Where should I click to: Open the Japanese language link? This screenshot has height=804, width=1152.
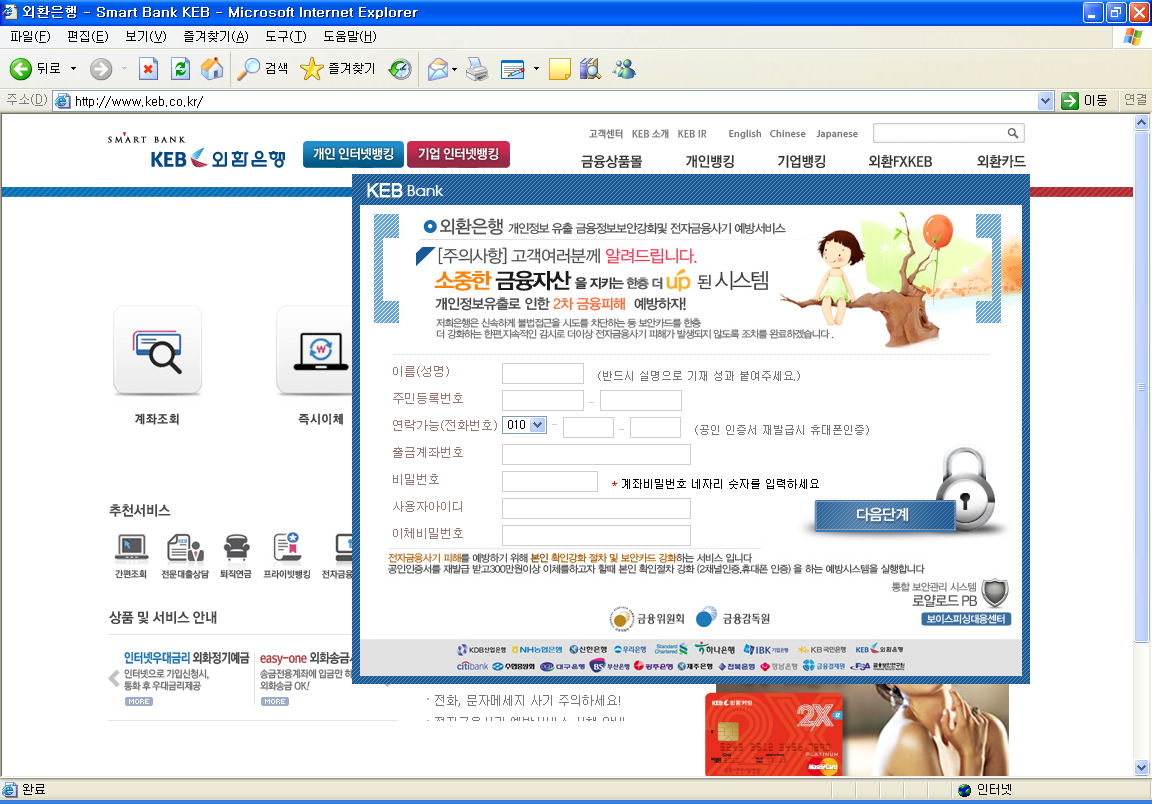837,134
